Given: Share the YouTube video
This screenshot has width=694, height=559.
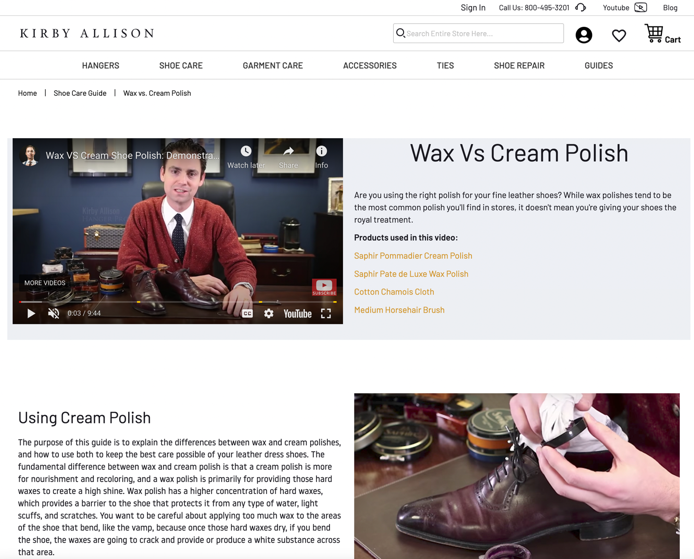Looking at the screenshot, I should point(288,158).
